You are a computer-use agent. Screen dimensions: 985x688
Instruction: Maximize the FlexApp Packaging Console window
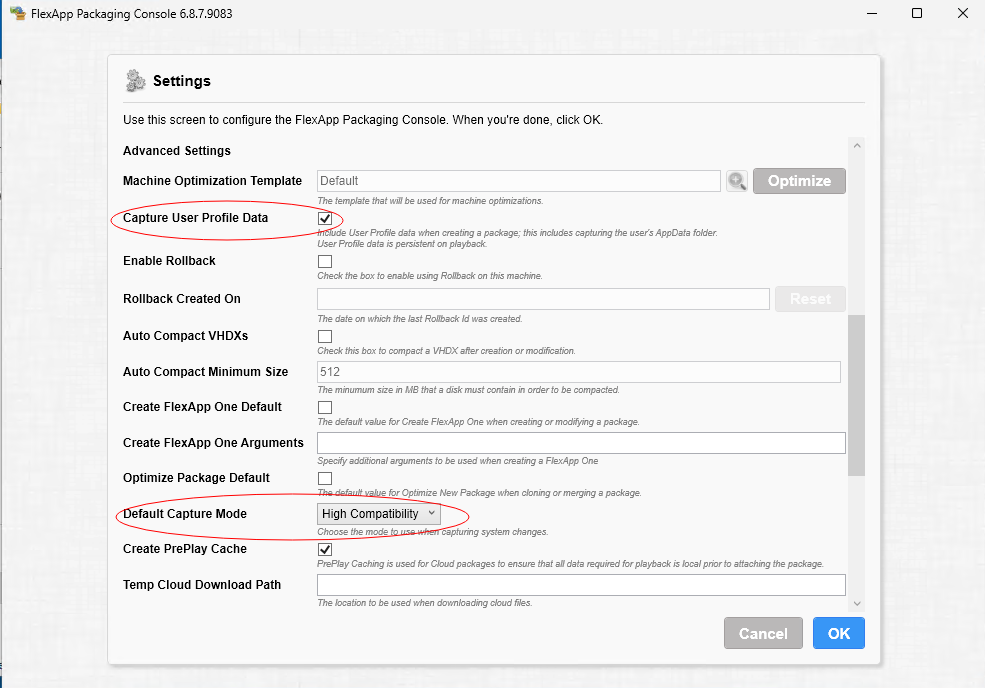(x=917, y=13)
